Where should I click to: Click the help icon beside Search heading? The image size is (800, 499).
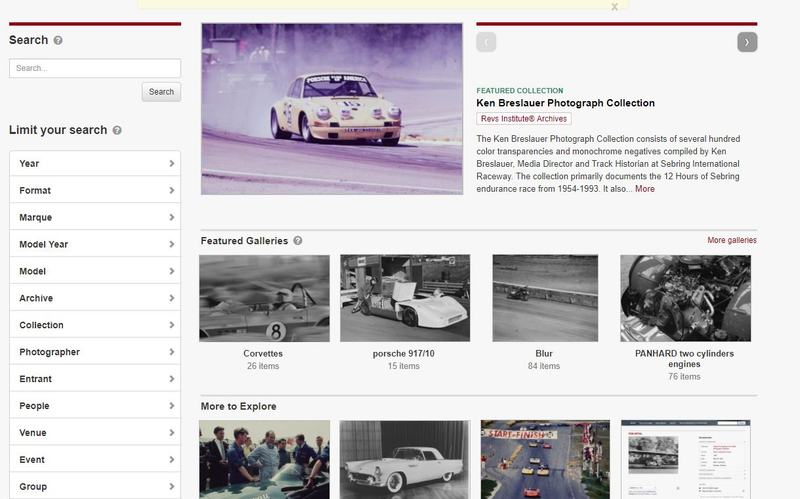click(58, 40)
